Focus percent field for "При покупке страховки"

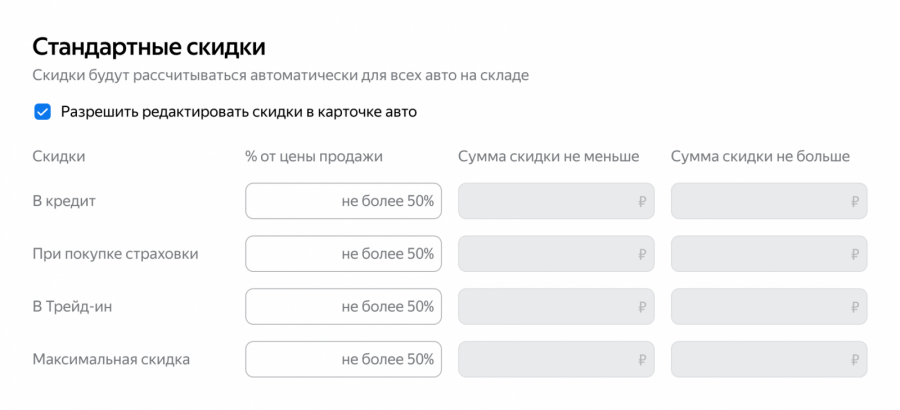coord(343,254)
